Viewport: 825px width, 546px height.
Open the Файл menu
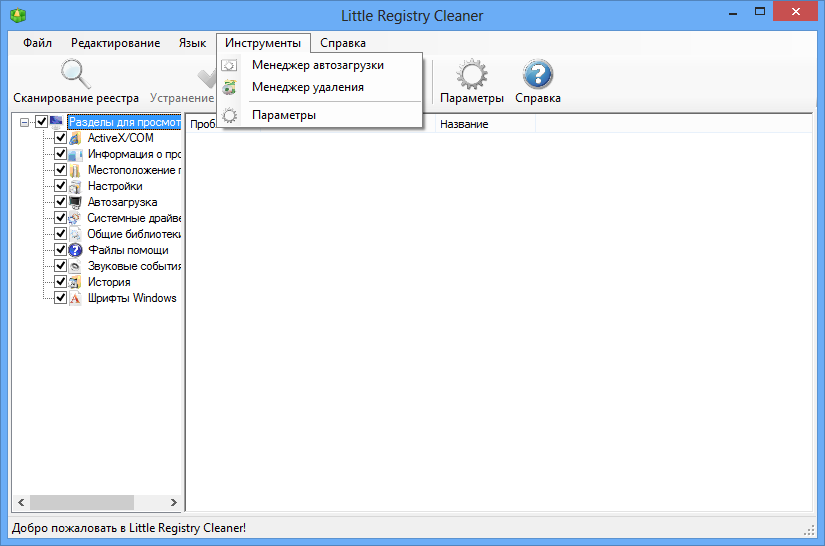[37, 43]
